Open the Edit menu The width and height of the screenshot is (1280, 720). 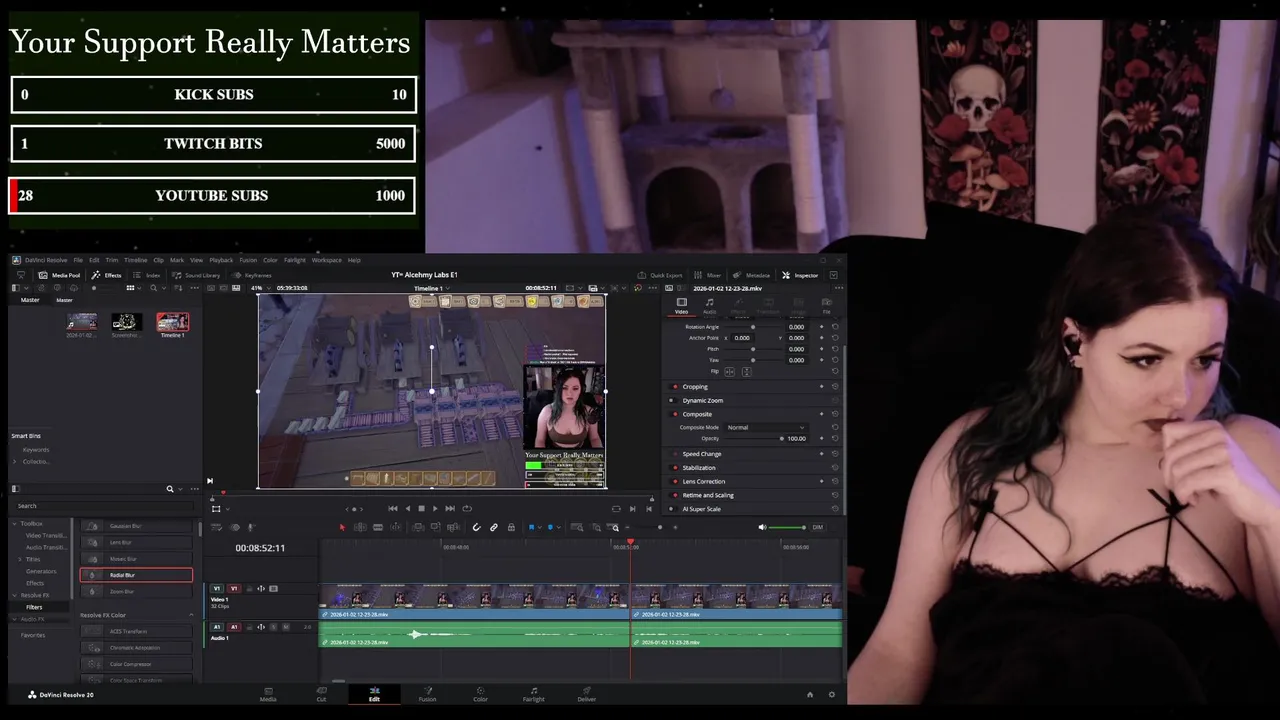pyautogui.click(x=94, y=260)
